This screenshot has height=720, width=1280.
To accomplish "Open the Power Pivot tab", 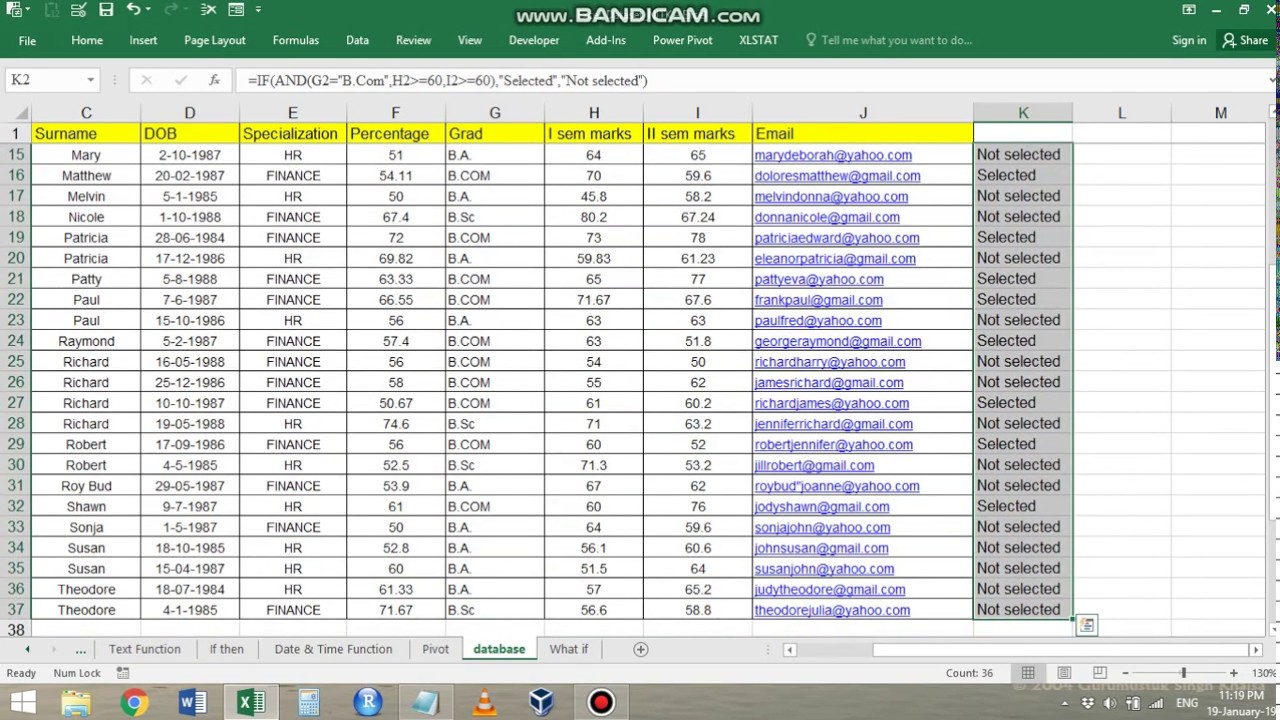I will [x=683, y=40].
